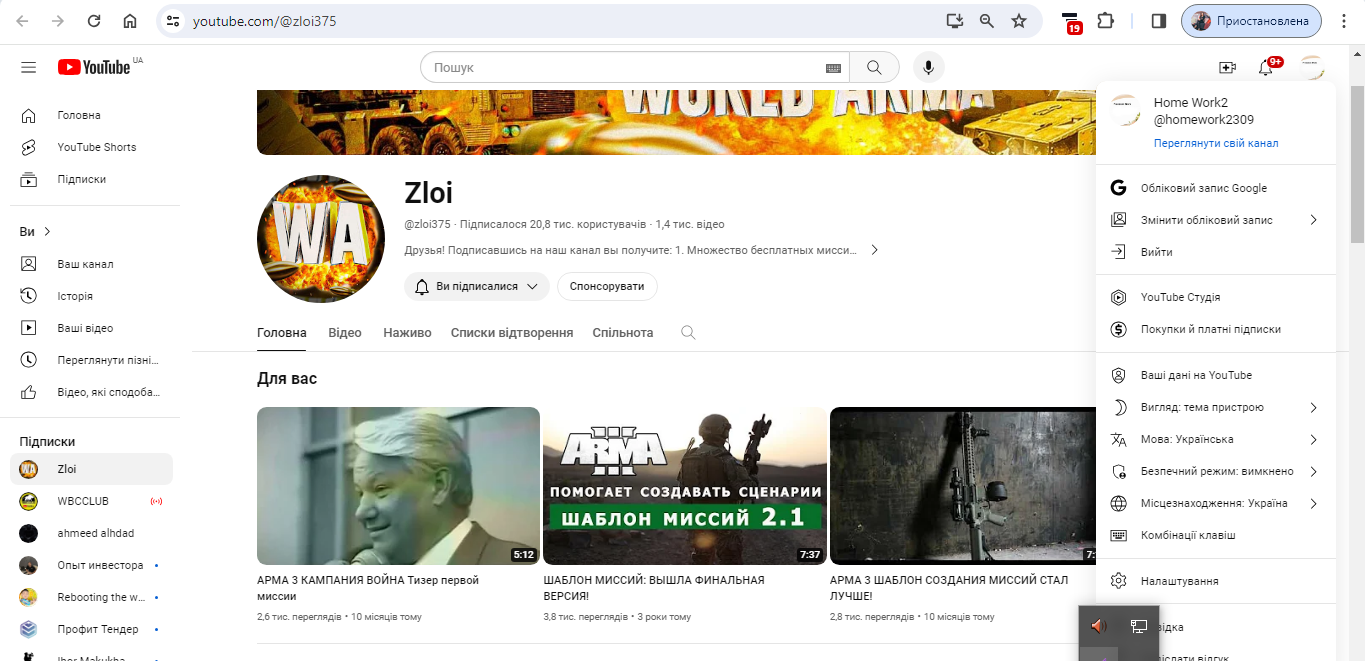
Task: Open browser zoom magnifier icon
Action: tap(987, 20)
